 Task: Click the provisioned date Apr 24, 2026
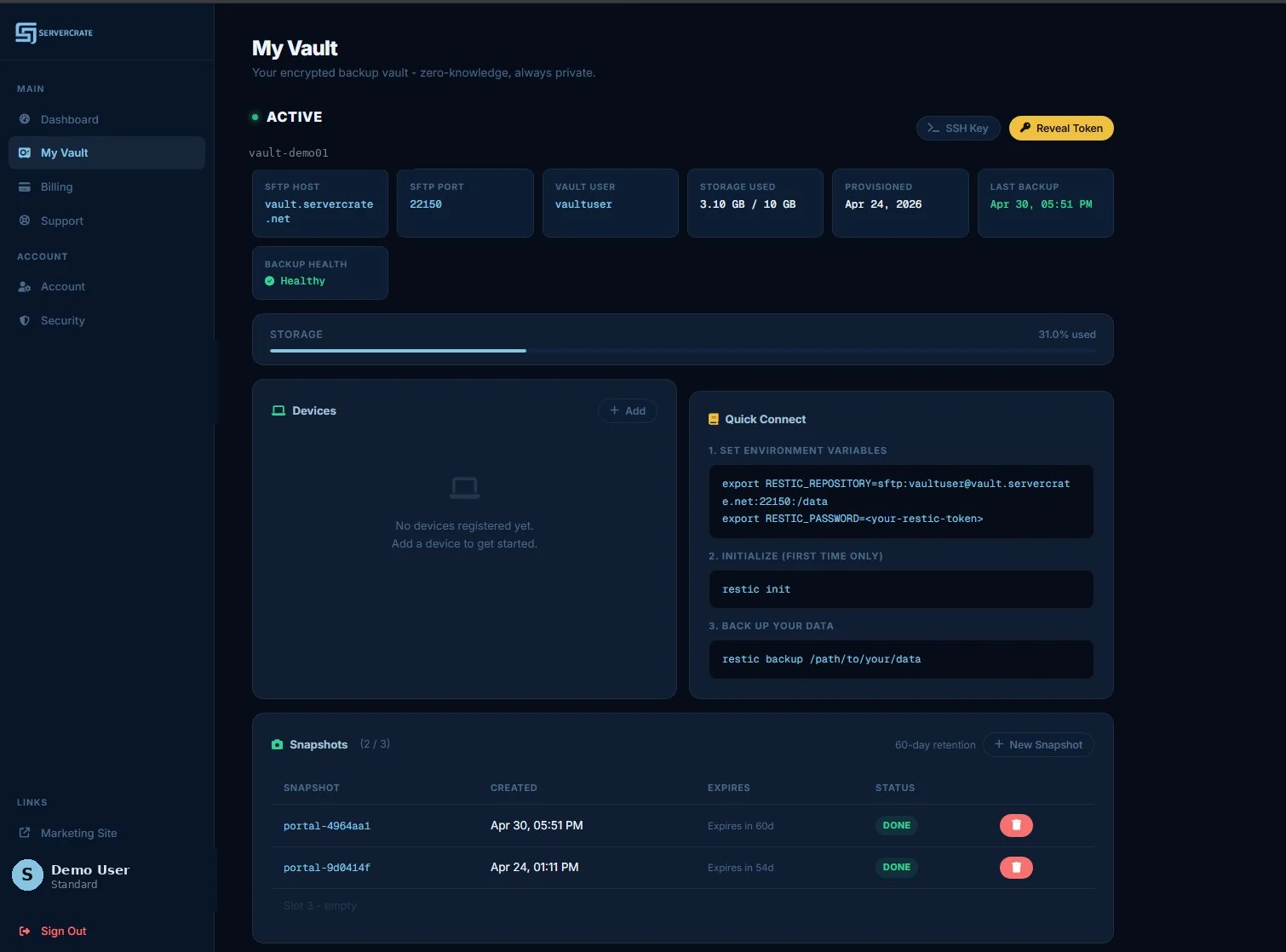(x=883, y=204)
